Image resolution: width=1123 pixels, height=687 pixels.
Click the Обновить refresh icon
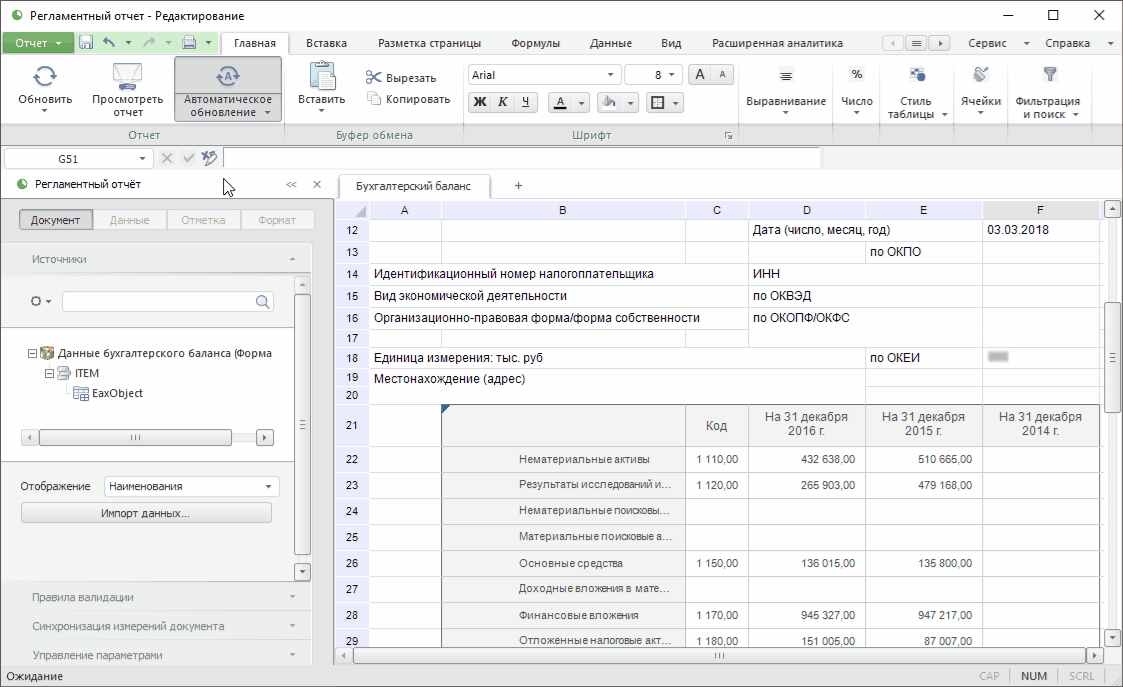45,76
